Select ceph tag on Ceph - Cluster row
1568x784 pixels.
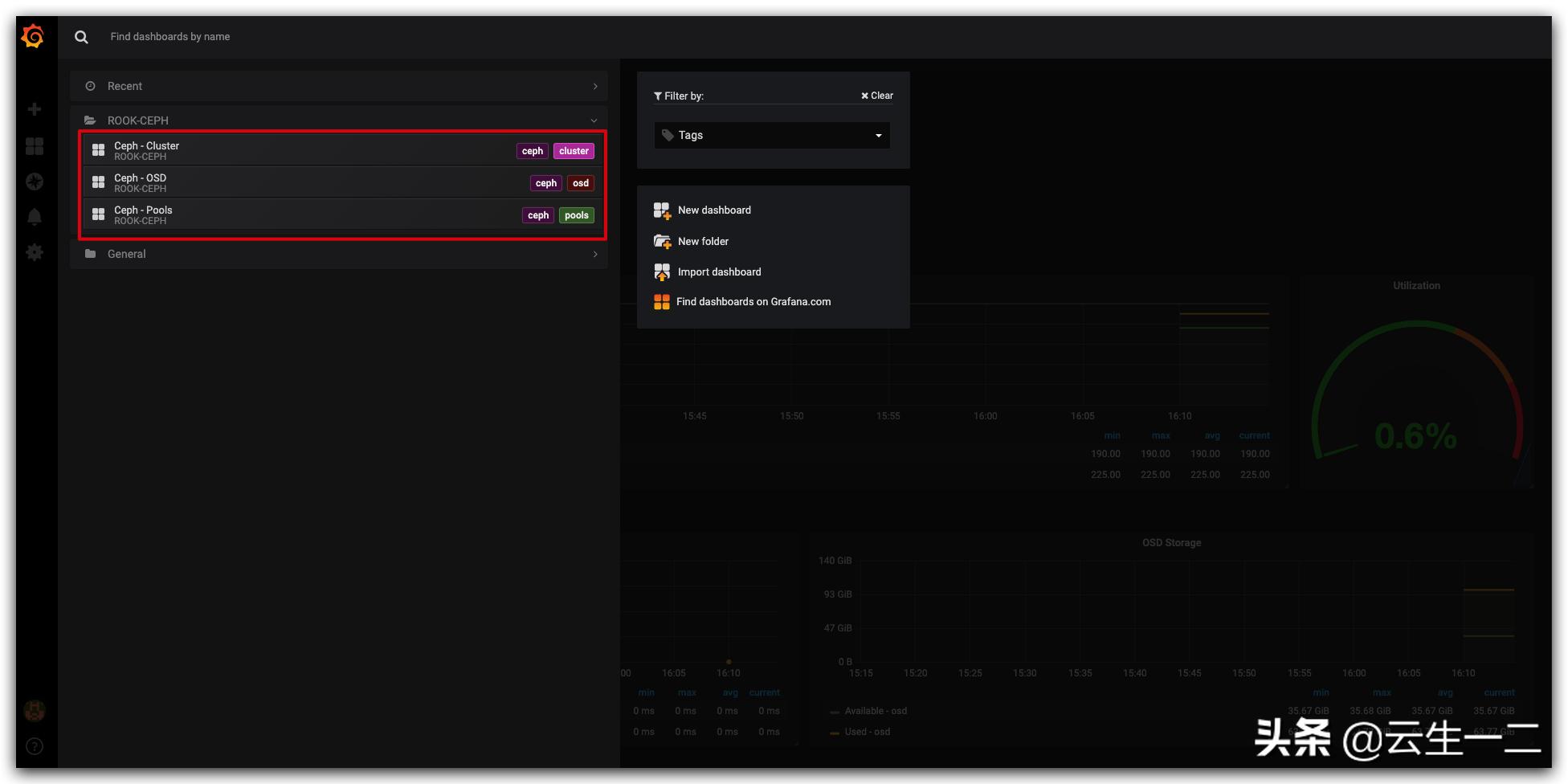coord(533,151)
